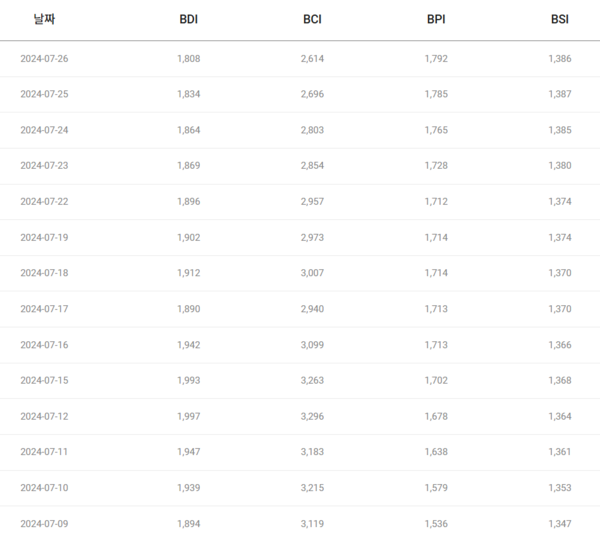Click BCI value 3,007
600x541 pixels.
pyautogui.click(x=312, y=273)
